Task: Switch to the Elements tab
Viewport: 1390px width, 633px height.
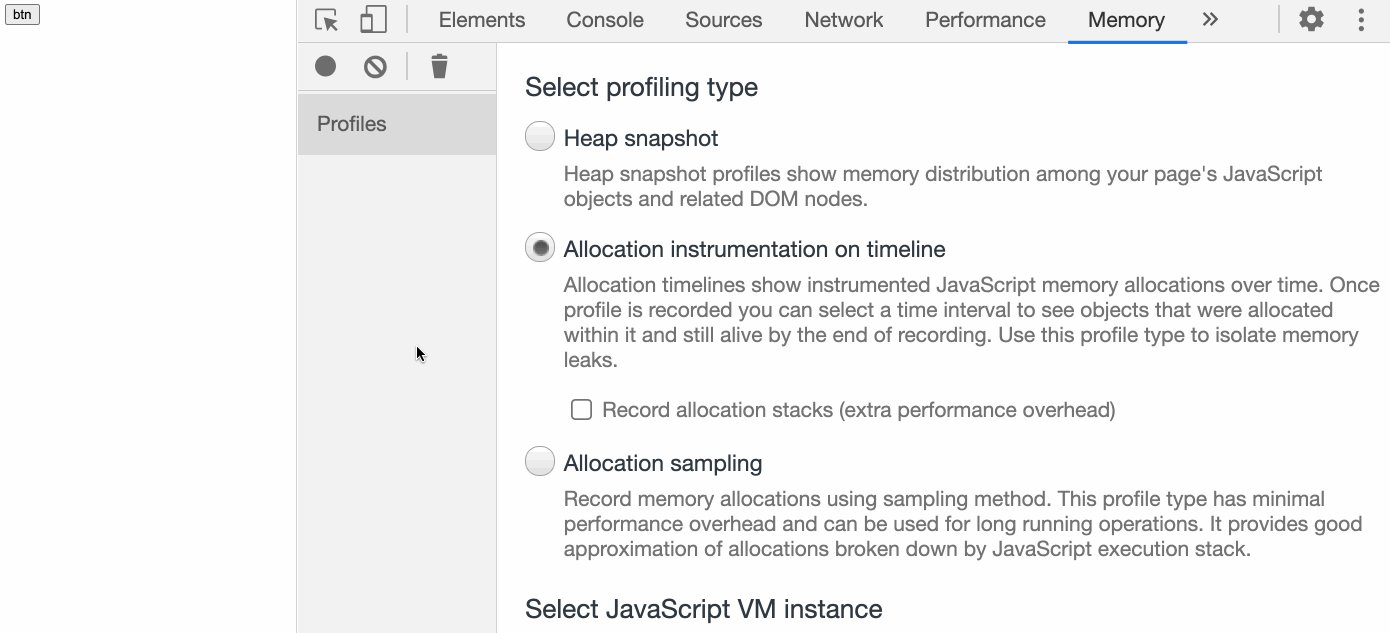Action: [481, 20]
